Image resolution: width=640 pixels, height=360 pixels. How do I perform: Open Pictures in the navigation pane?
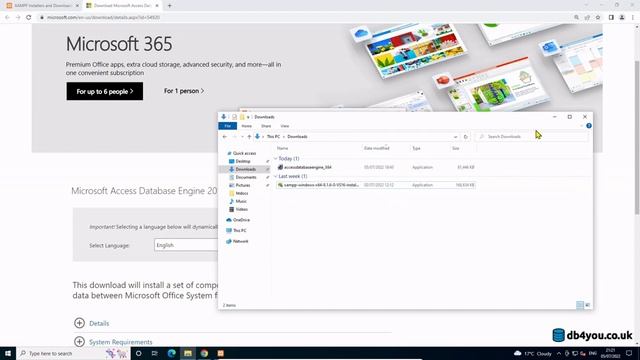(243, 185)
